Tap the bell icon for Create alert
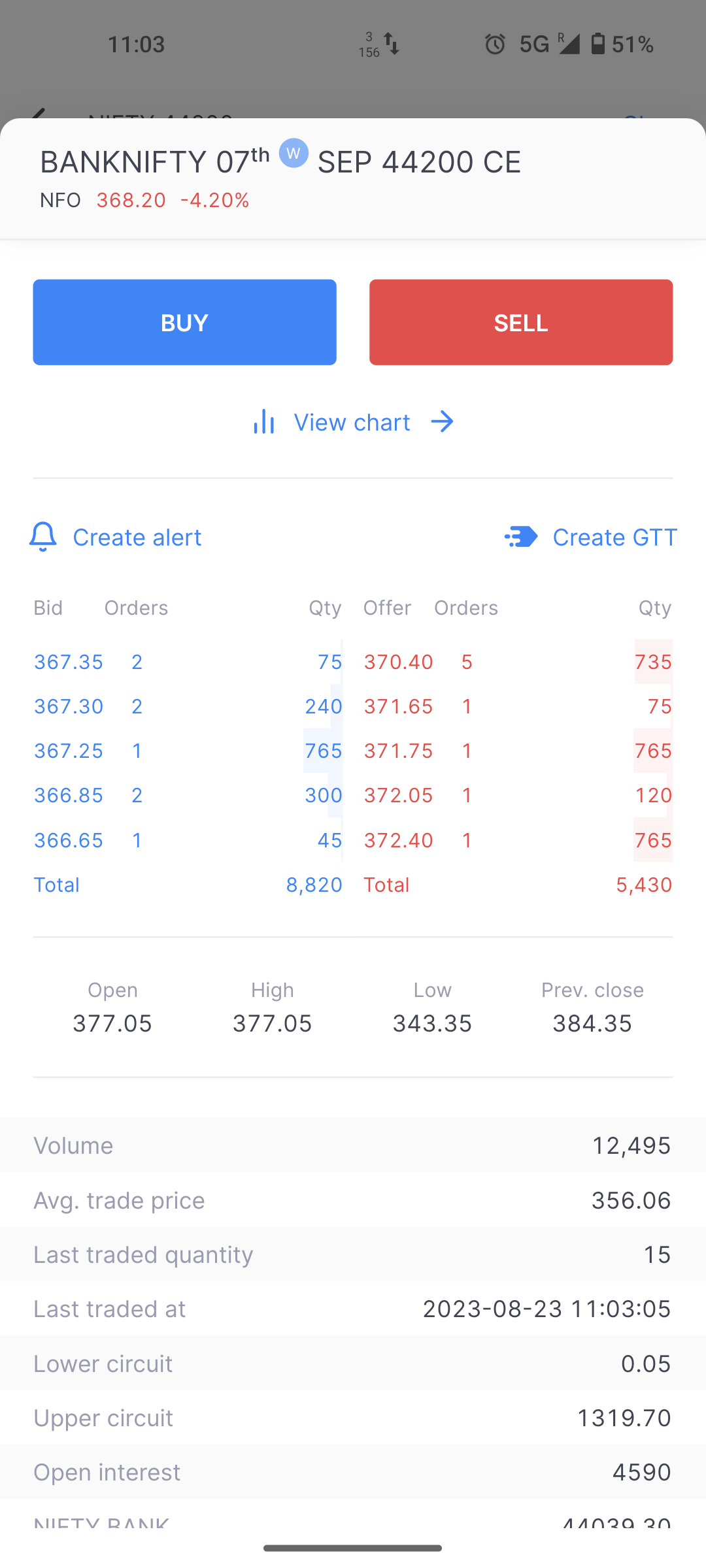This screenshot has width=706, height=1568. click(43, 537)
